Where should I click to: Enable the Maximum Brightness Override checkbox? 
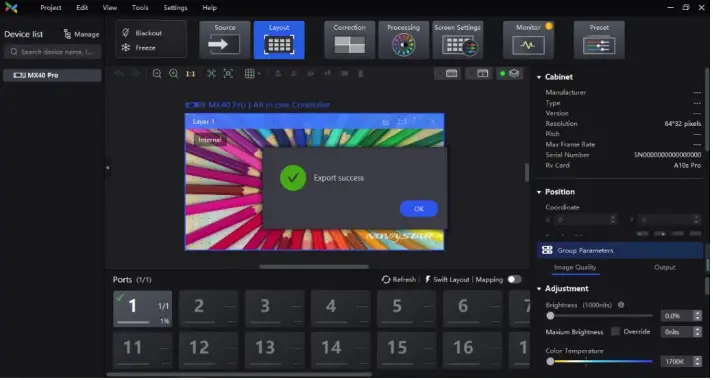pyautogui.click(x=617, y=333)
